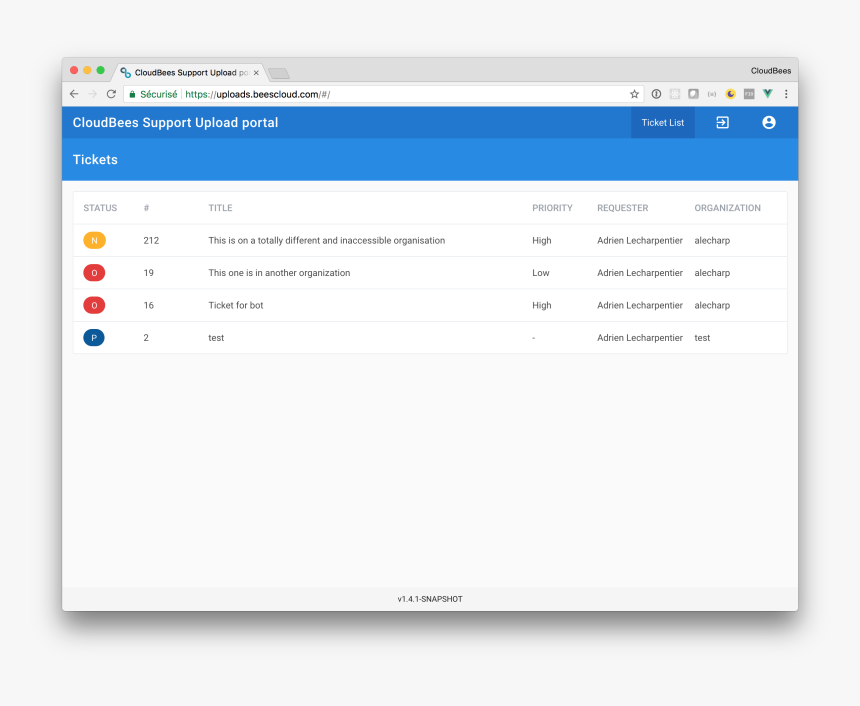
Task: Click the green secure lock icon
Action: point(132,94)
